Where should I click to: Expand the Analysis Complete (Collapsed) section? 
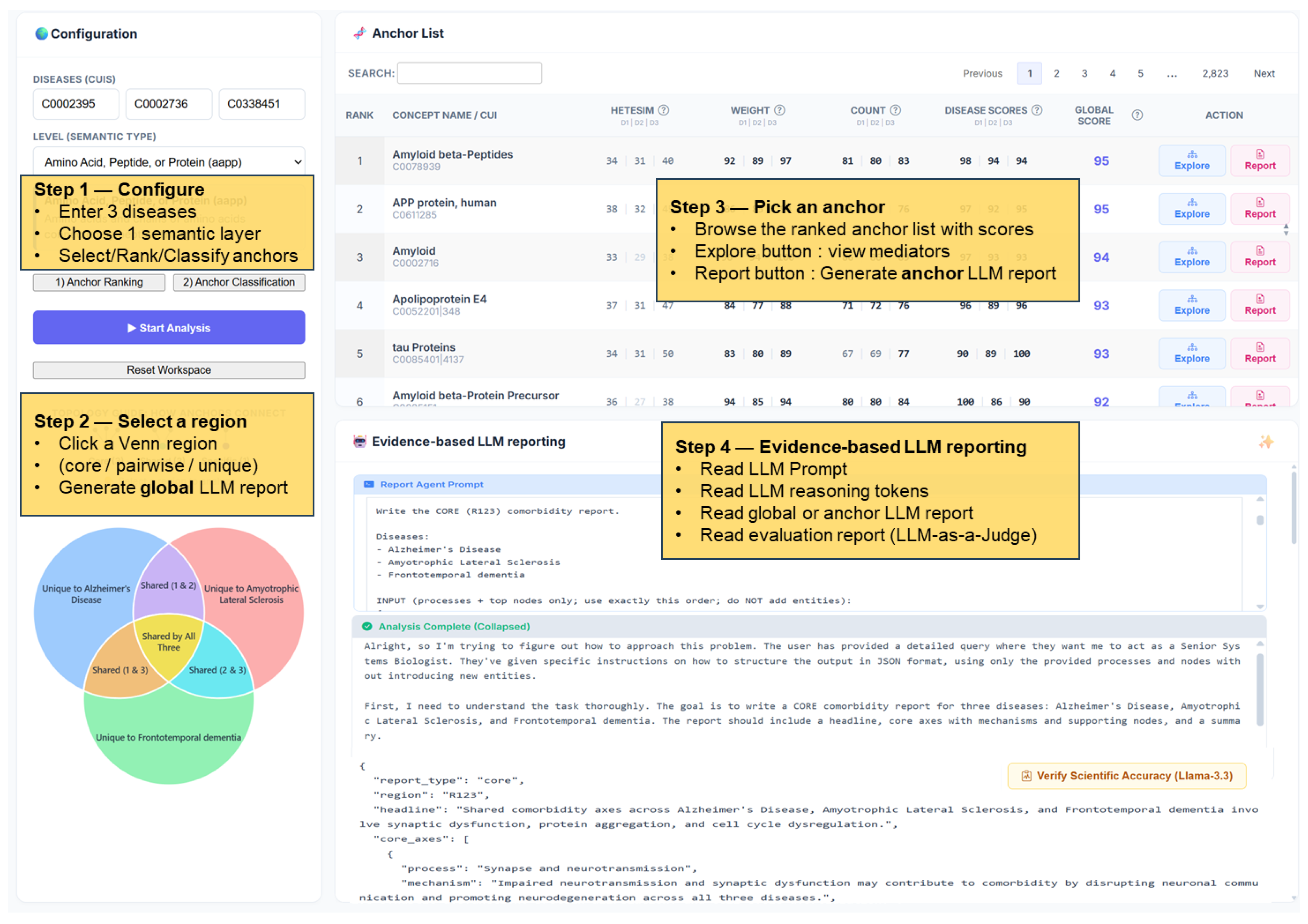tap(809, 627)
